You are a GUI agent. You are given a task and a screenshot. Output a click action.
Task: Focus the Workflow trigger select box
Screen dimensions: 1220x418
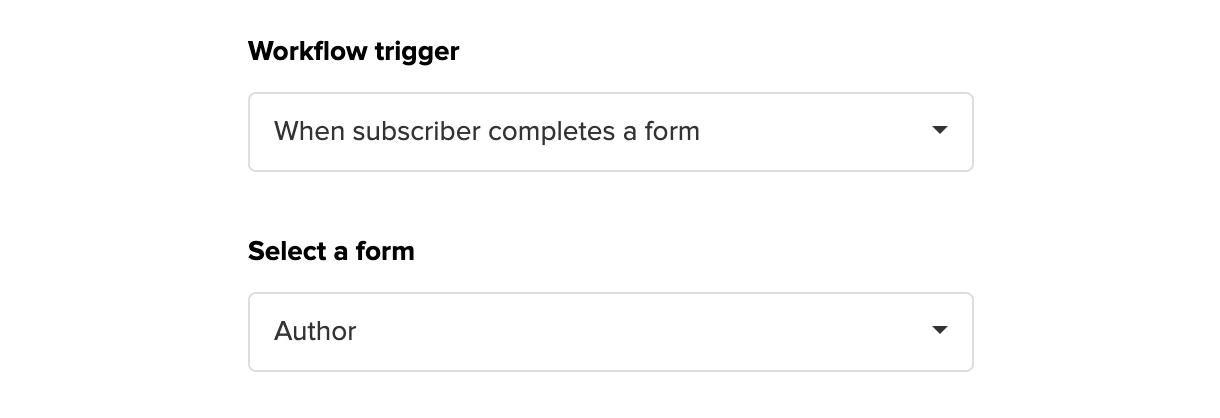tap(610, 132)
